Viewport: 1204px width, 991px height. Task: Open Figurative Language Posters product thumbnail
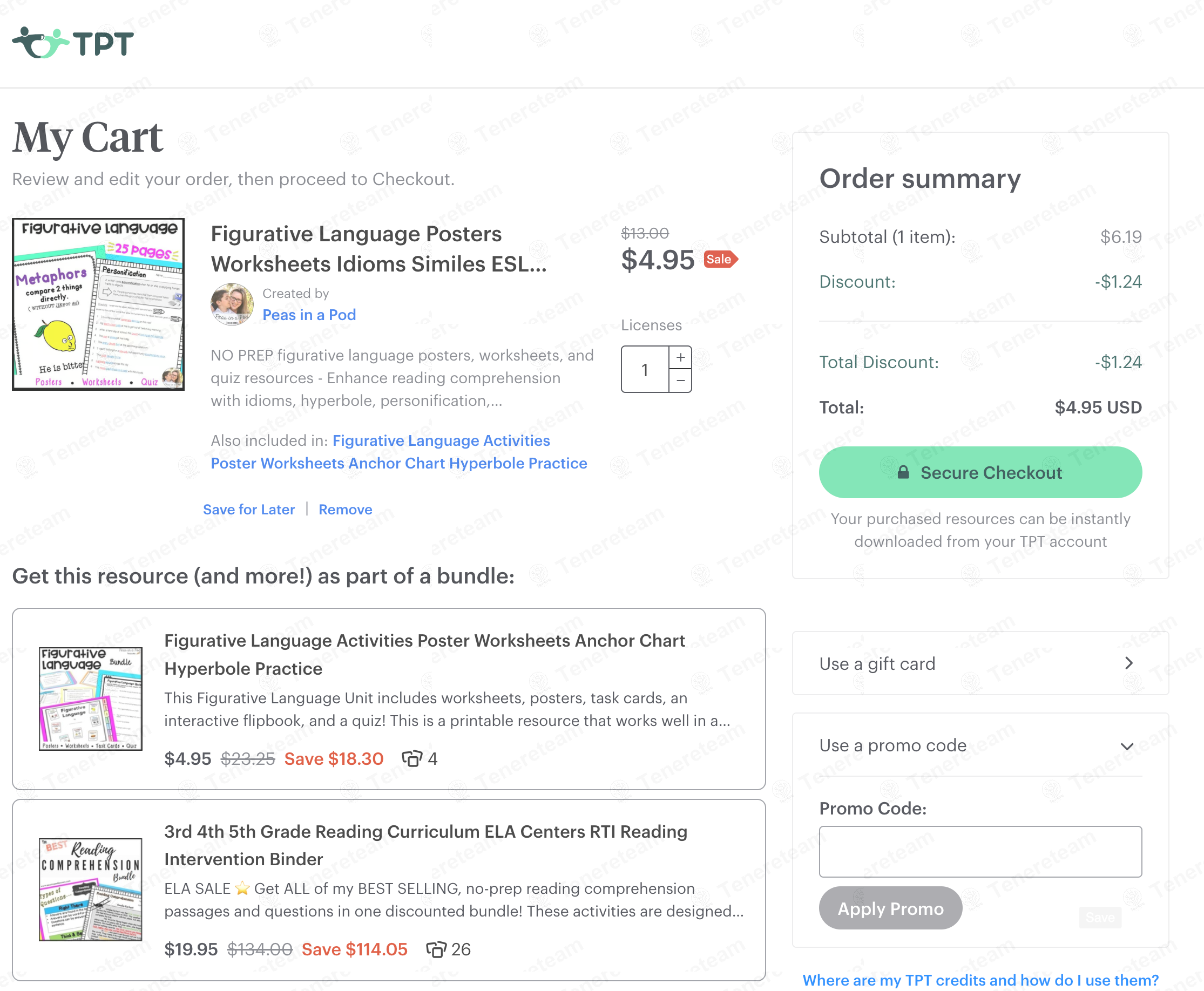coord(98,304)
